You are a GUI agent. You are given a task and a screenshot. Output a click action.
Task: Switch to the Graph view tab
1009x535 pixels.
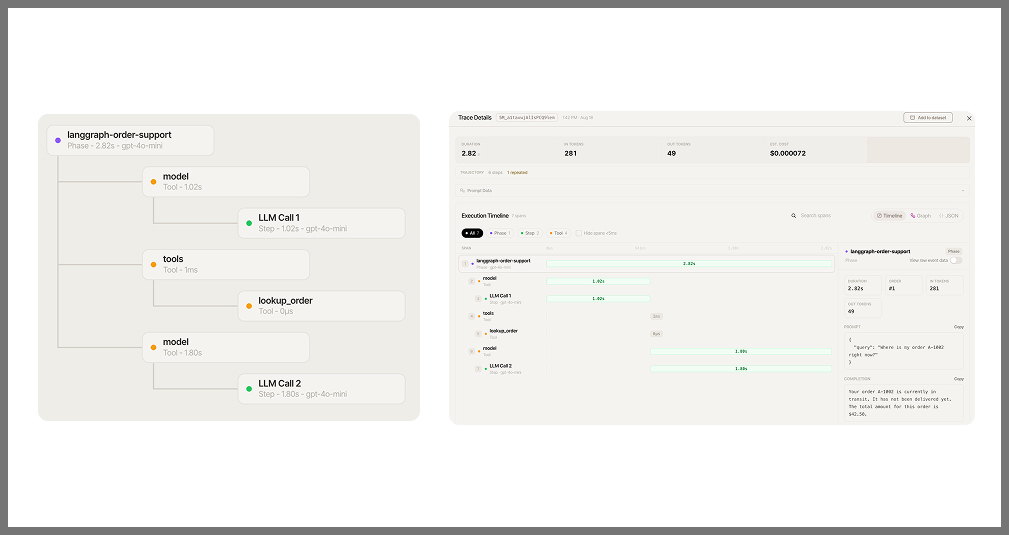pyautogui.click(x=921, y=216)
